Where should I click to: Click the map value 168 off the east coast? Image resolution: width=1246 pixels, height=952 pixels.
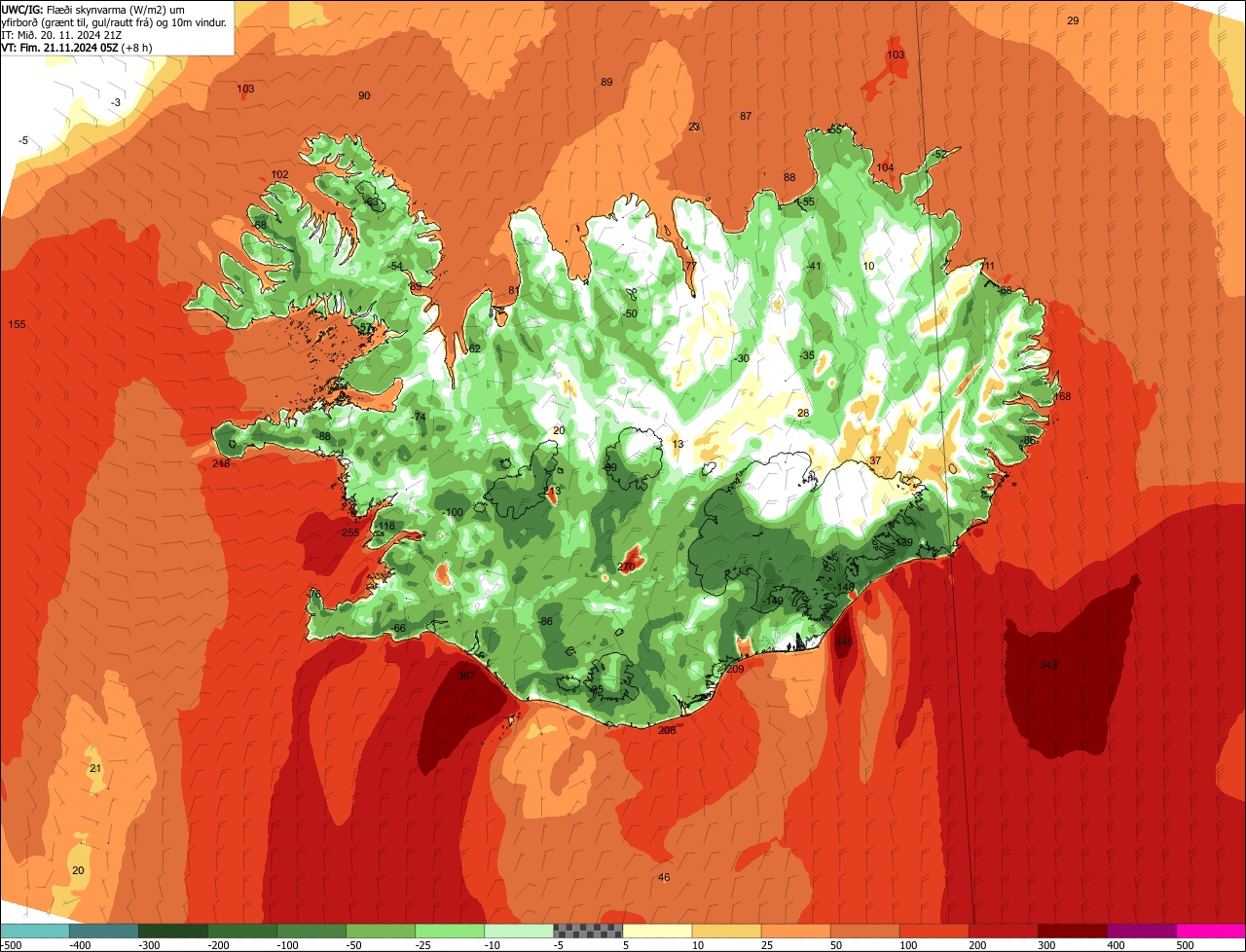(x=1061, y=396)
